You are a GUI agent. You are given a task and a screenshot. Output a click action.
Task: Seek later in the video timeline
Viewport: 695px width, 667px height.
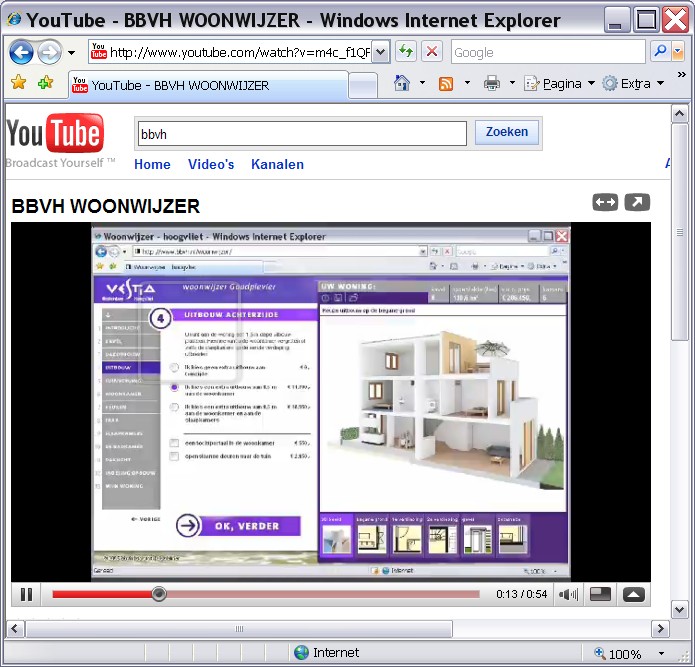coord(323,594)
